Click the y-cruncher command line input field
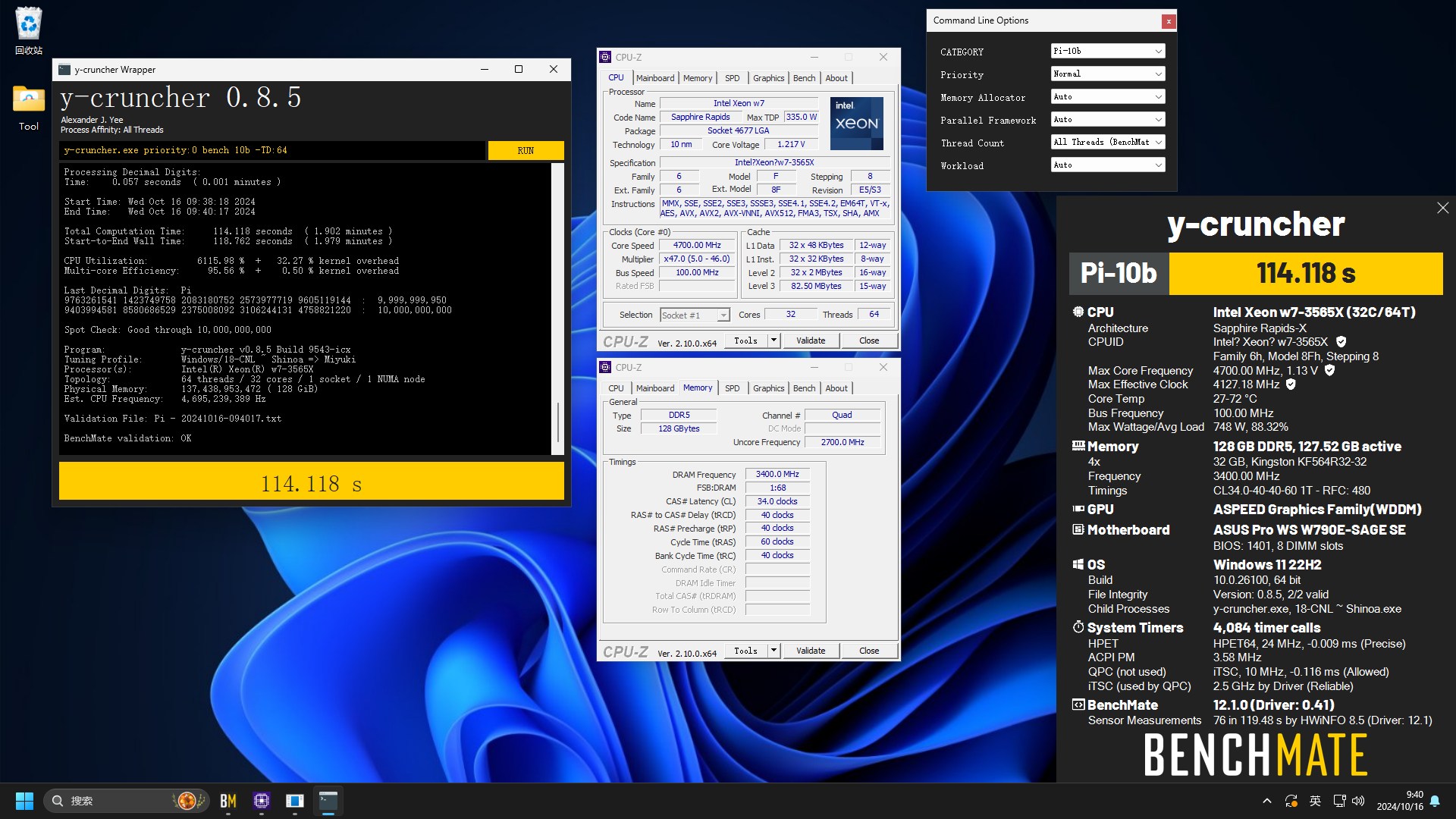Image resolution: width=1456 pixels, height=819 pixels. [272, 150]
